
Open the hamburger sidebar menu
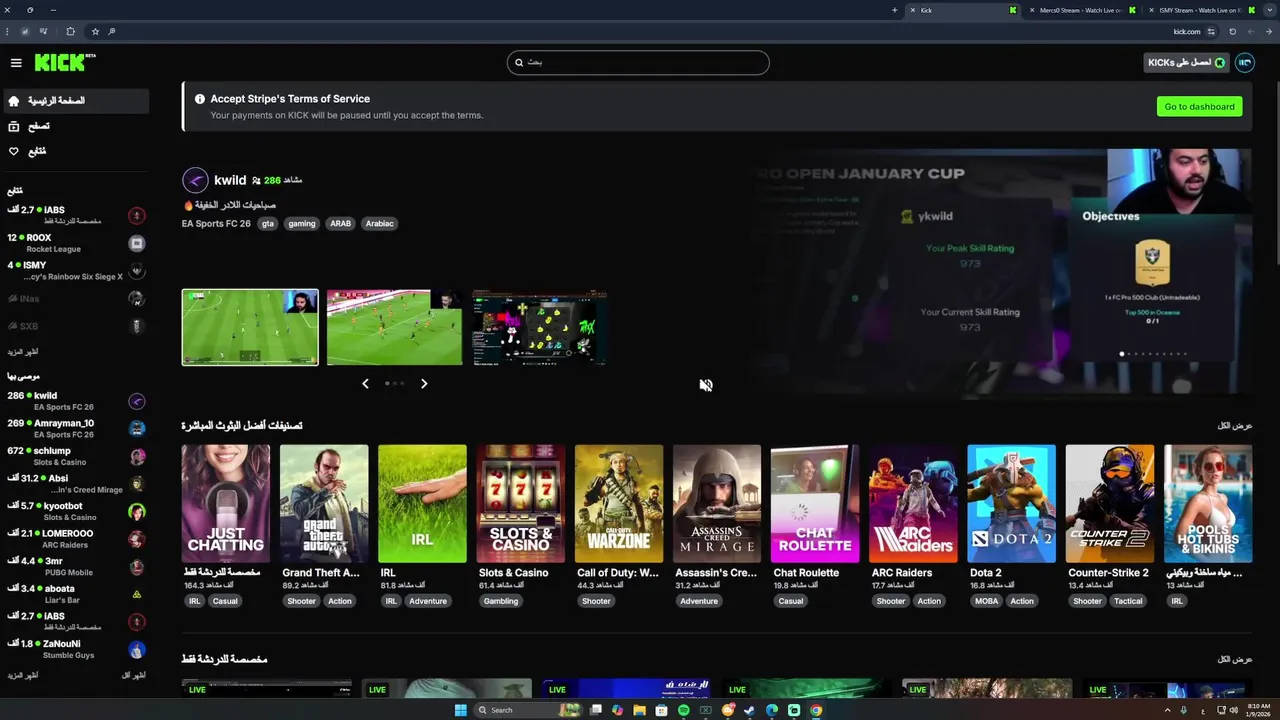tap(16, 62)
